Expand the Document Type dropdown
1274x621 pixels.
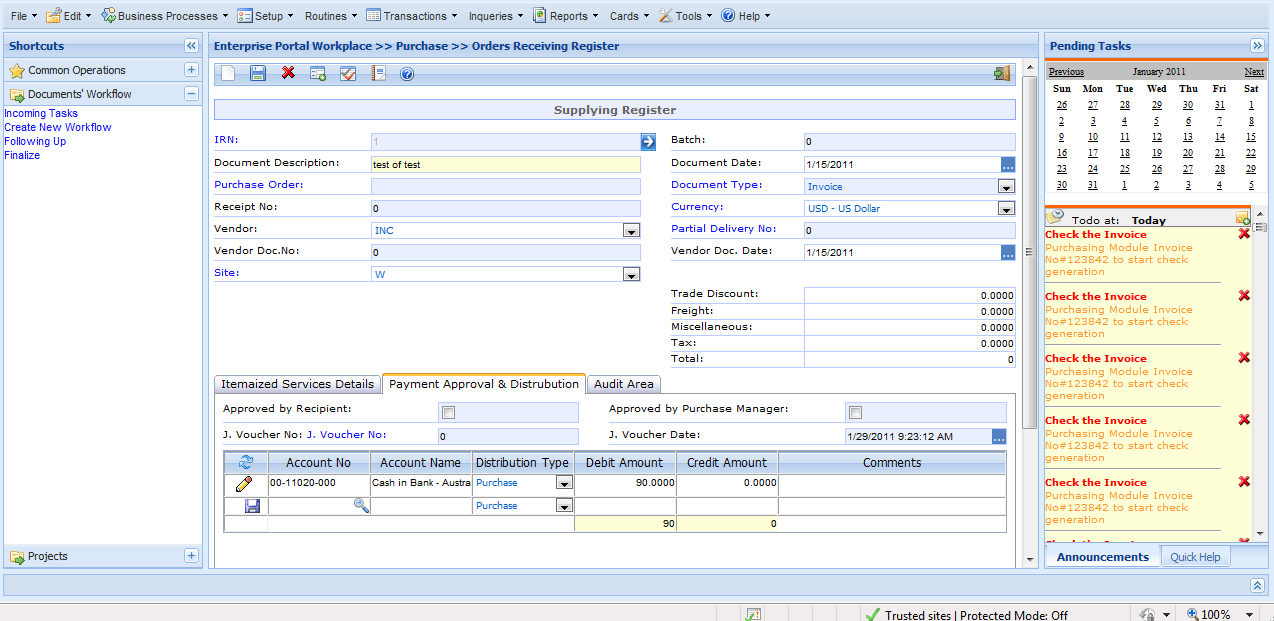tap(1006, 187)
